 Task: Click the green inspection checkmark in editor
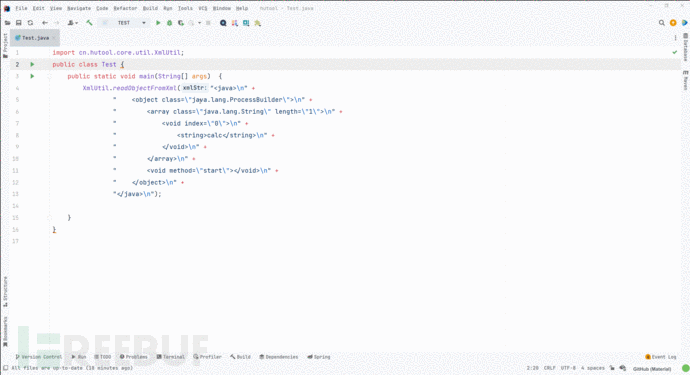[x=675, y=52]
